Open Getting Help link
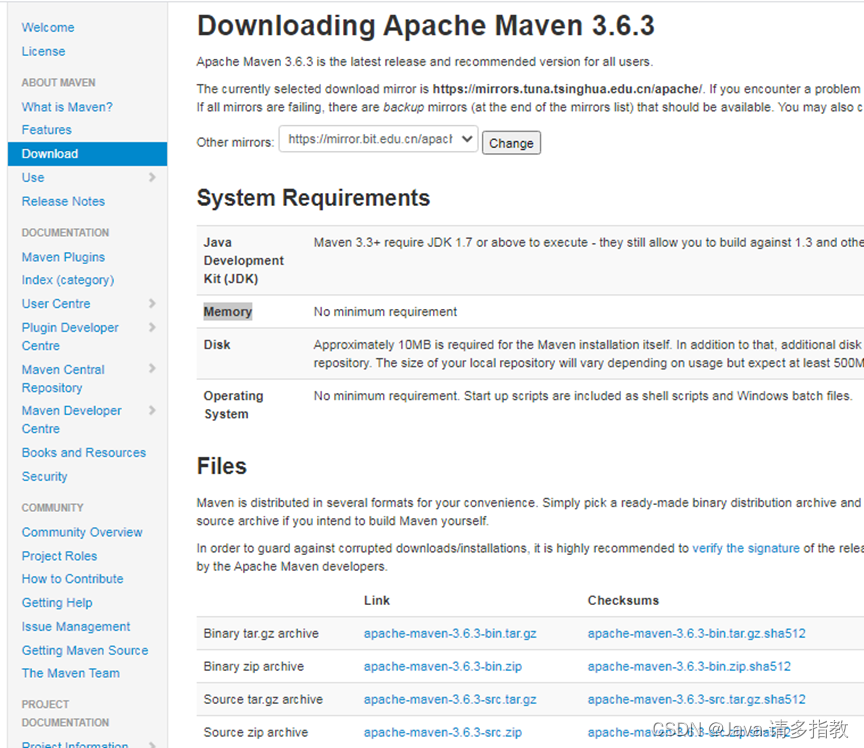 click(57, 602)
